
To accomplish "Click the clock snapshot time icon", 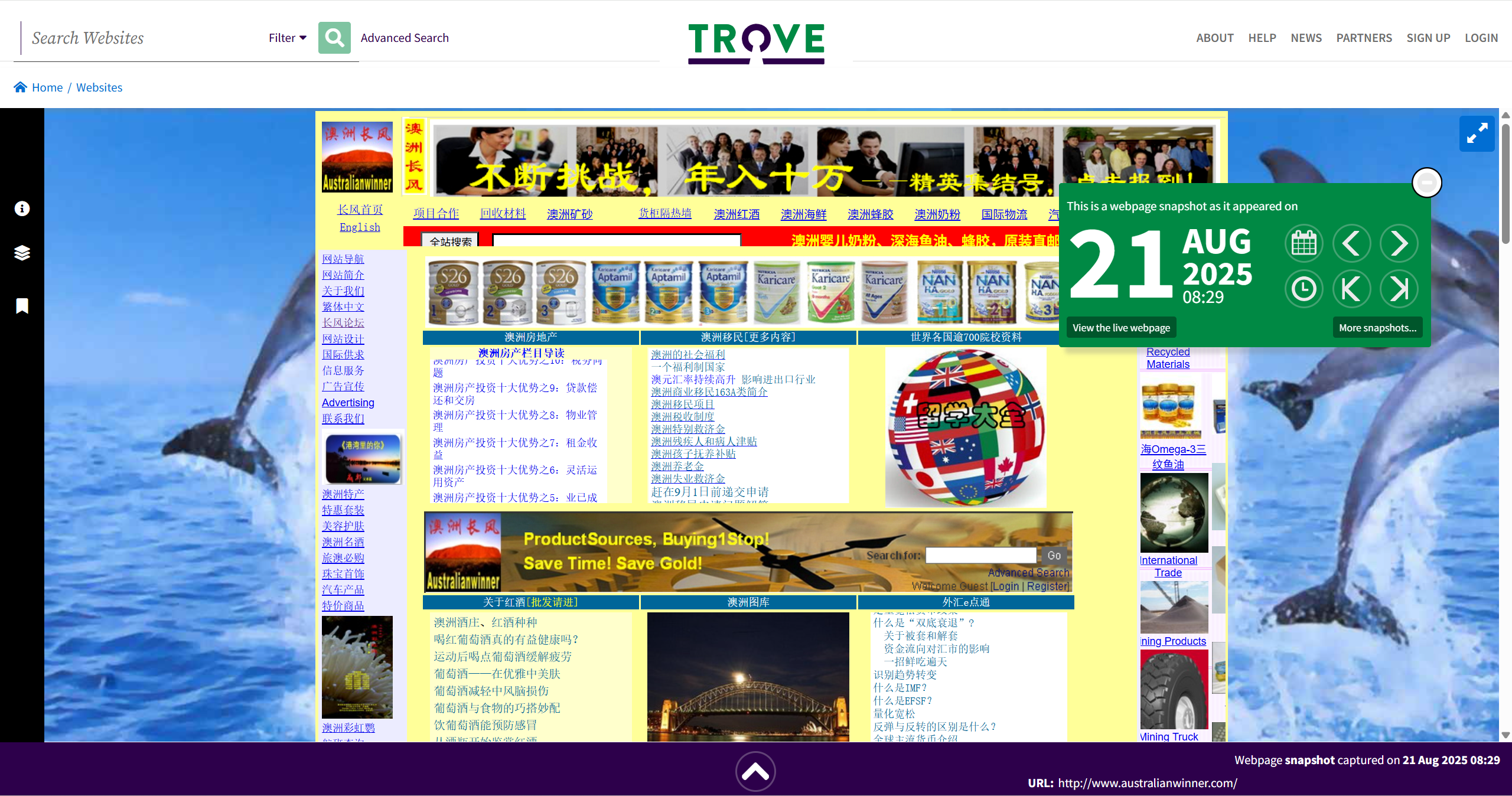I will pos(1304,289).
